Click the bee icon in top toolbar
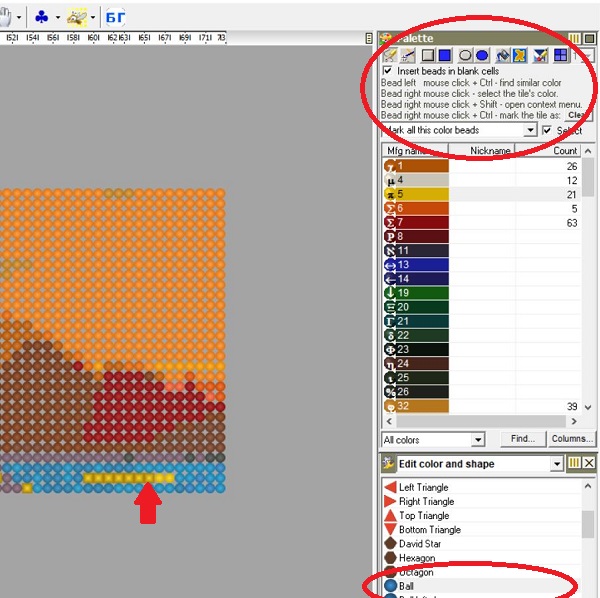600x598 pixels. pyautogui.click(x=76, y=17)
